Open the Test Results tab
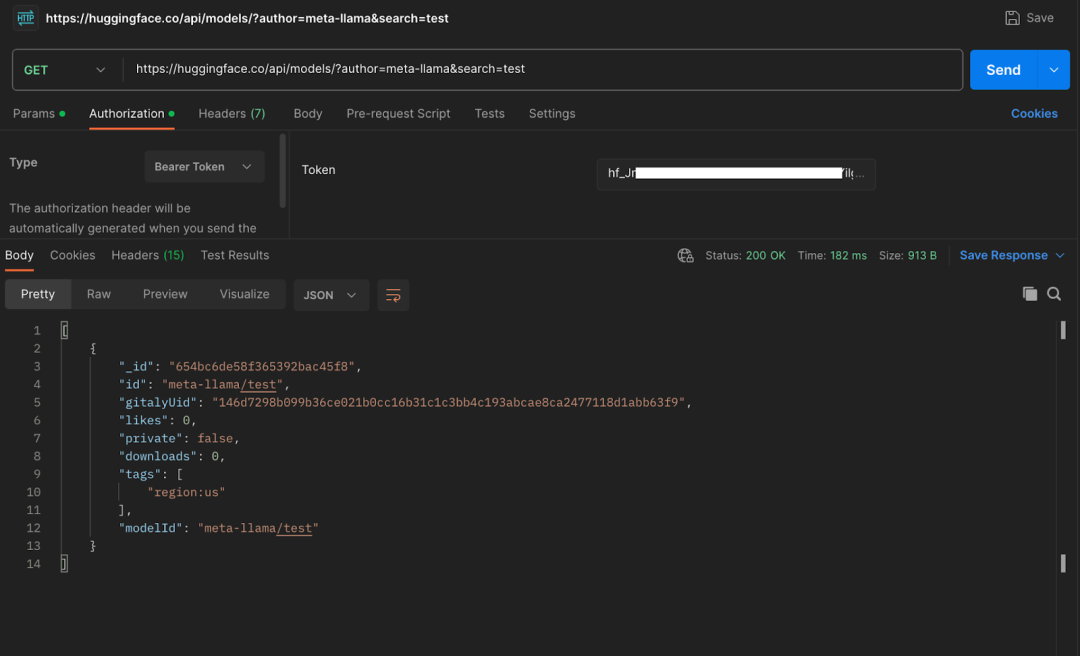The width and height of the screenshot is (1080, 656). click(235, 256)
